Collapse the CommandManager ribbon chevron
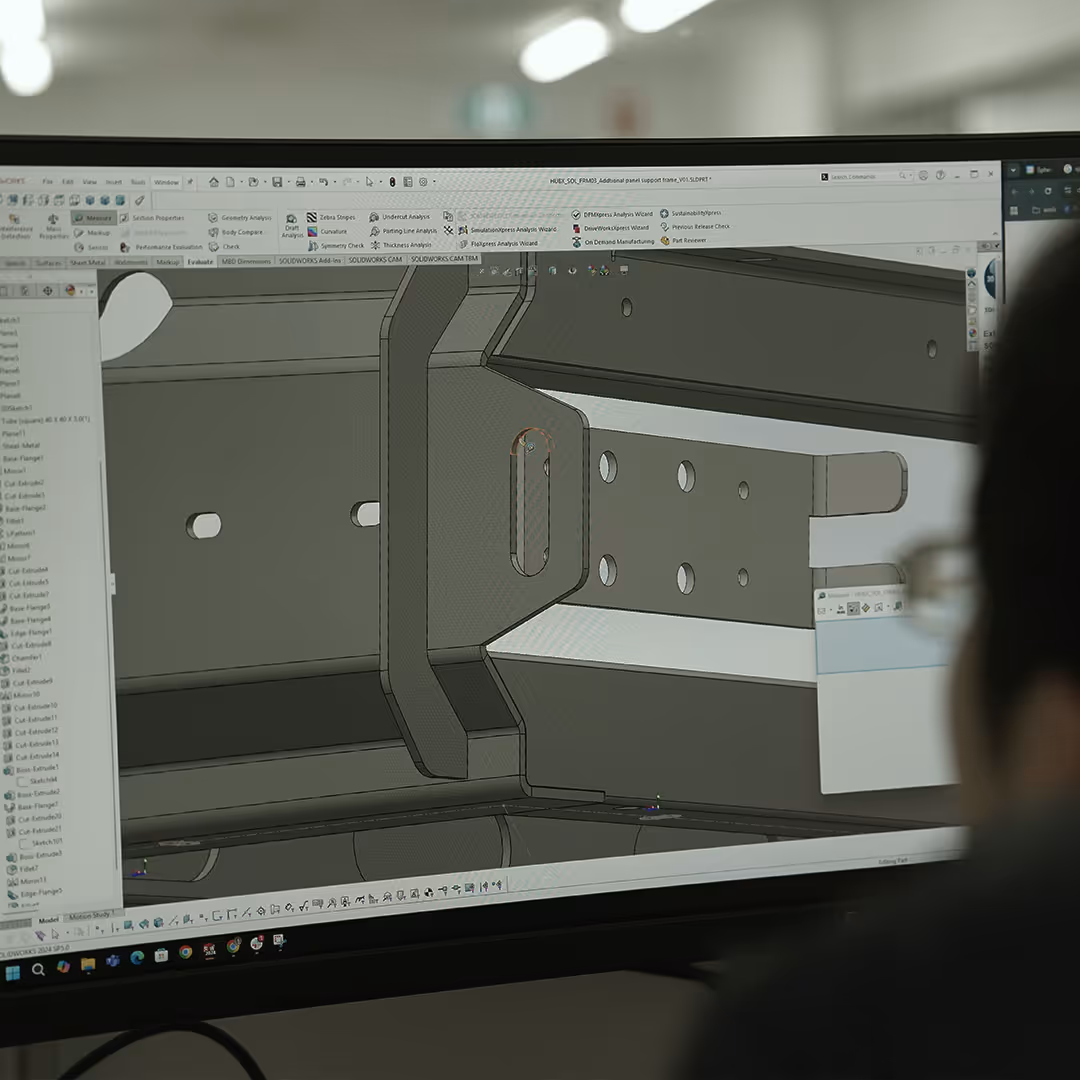The width and height of the screenshot is (1080, 1080). [x=995, y=234]
